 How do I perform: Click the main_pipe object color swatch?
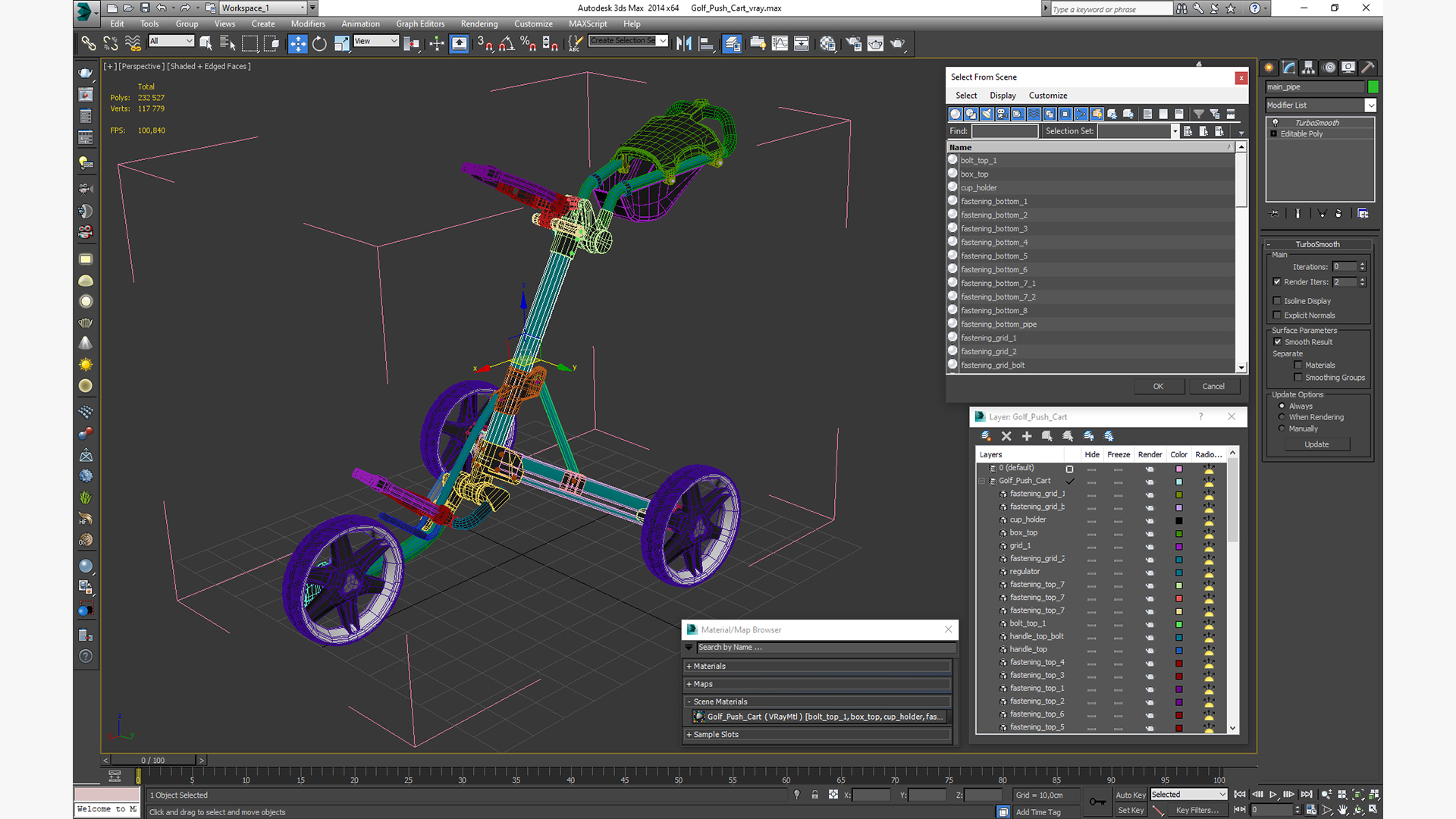click(x=1373, y=87)
